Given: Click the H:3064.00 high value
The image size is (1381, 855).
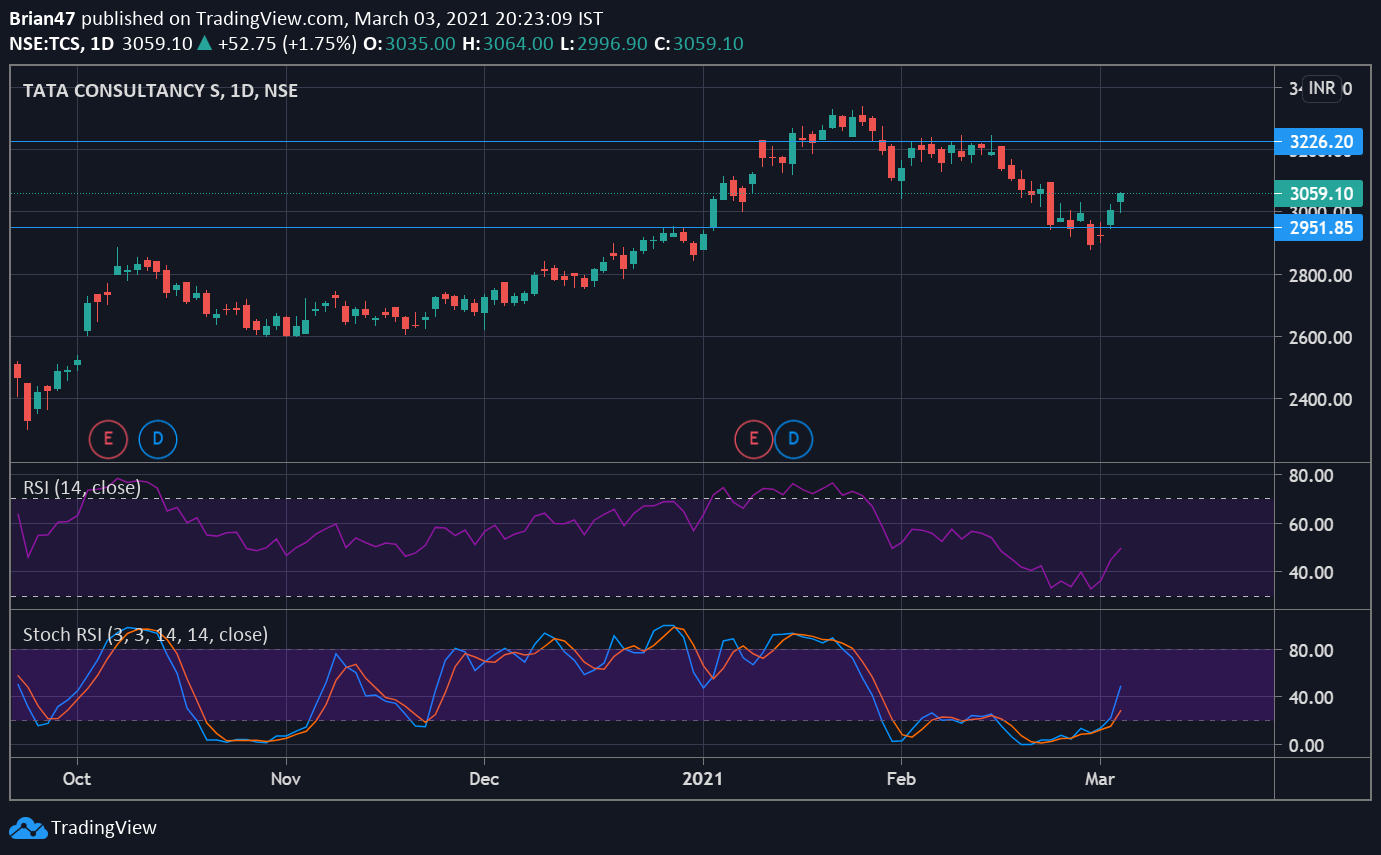Looking at the screenshot, I should 507,44.
